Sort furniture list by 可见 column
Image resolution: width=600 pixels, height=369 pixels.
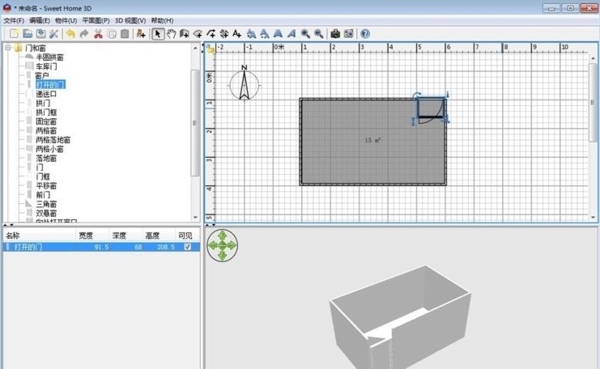(188, 235)
